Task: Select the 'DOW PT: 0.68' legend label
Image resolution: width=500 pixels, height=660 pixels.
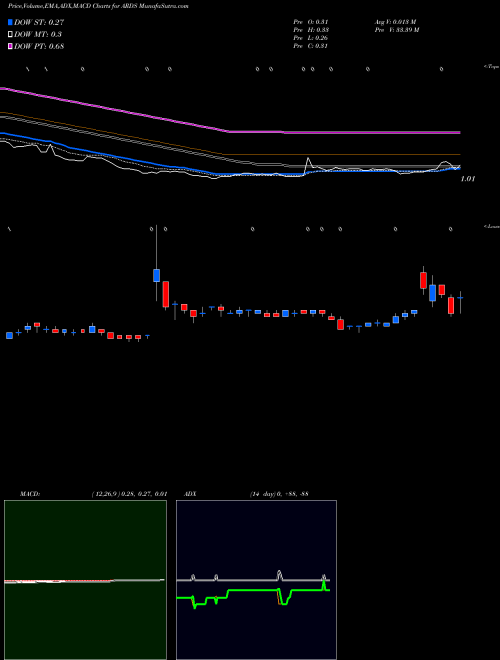Action: pyautogui.click(x=39, y=46)
